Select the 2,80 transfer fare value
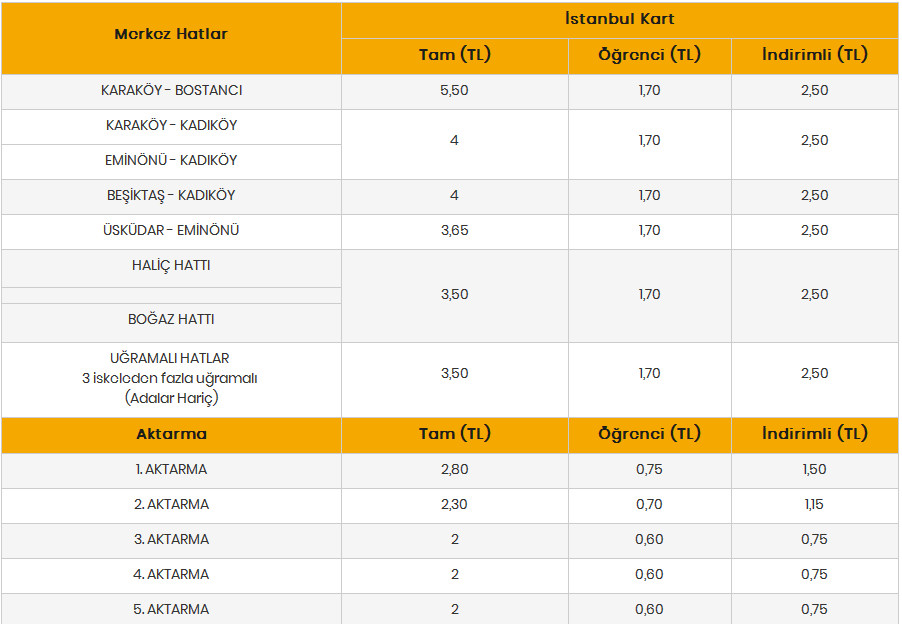 (454, 469)
